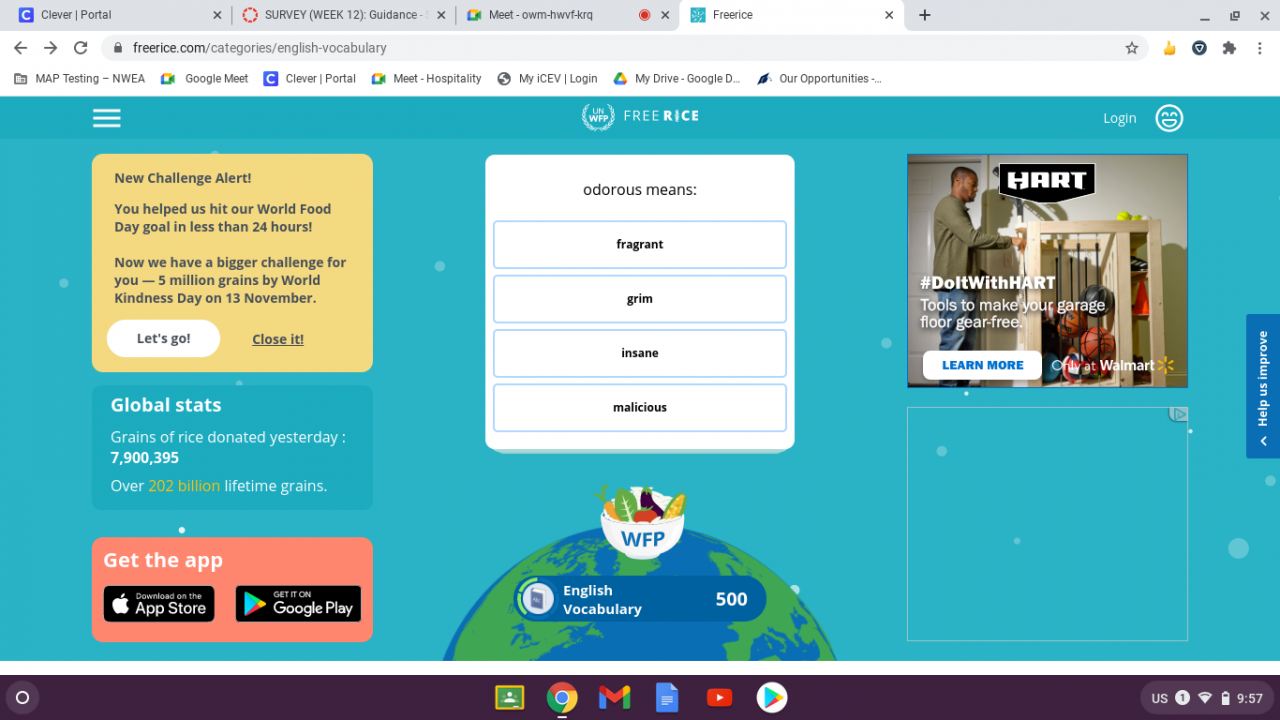
Task: Close the Clever | Portal tab
Action: 218,15
